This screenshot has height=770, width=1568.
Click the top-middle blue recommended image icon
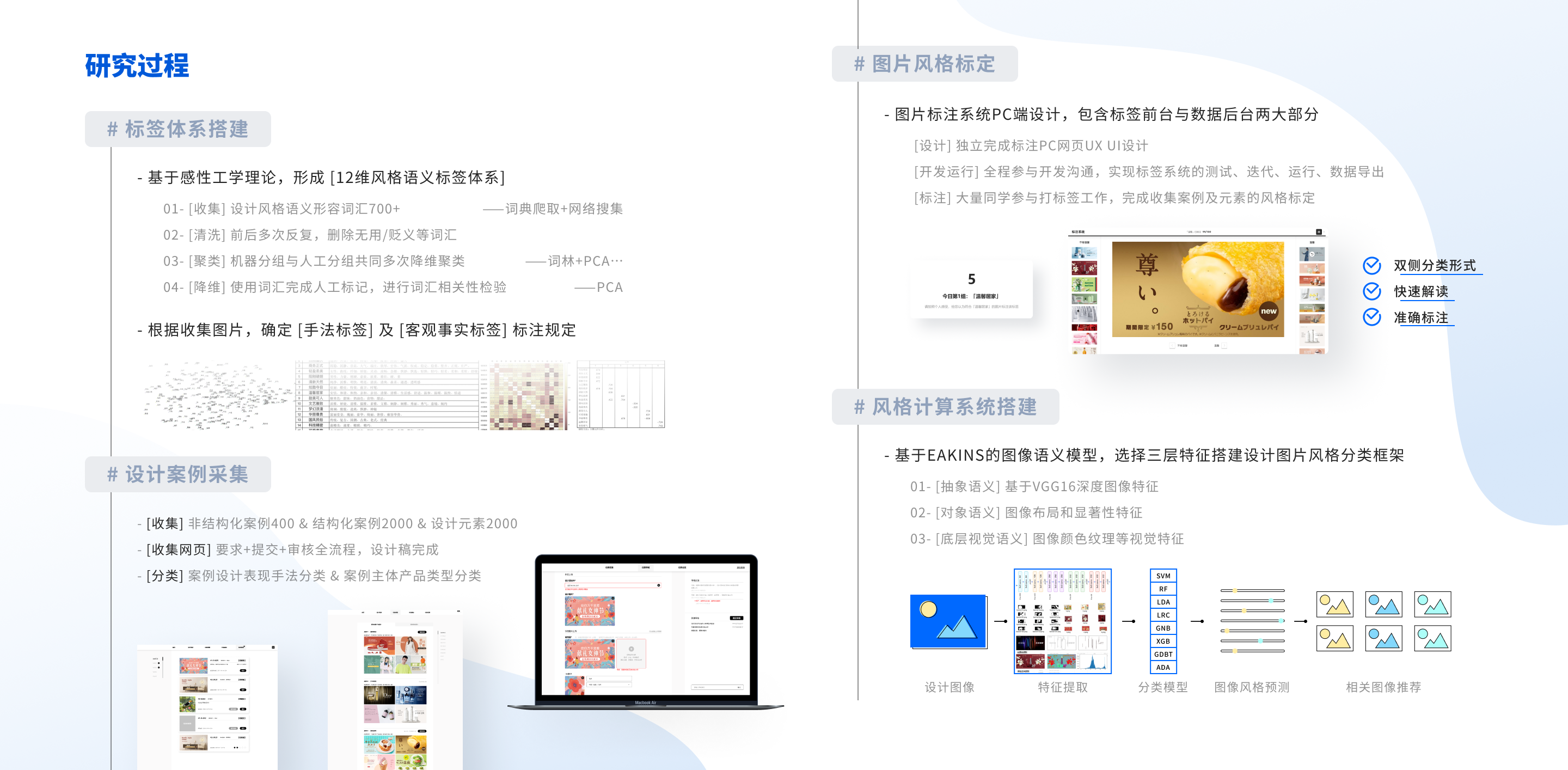(1383, 604)
